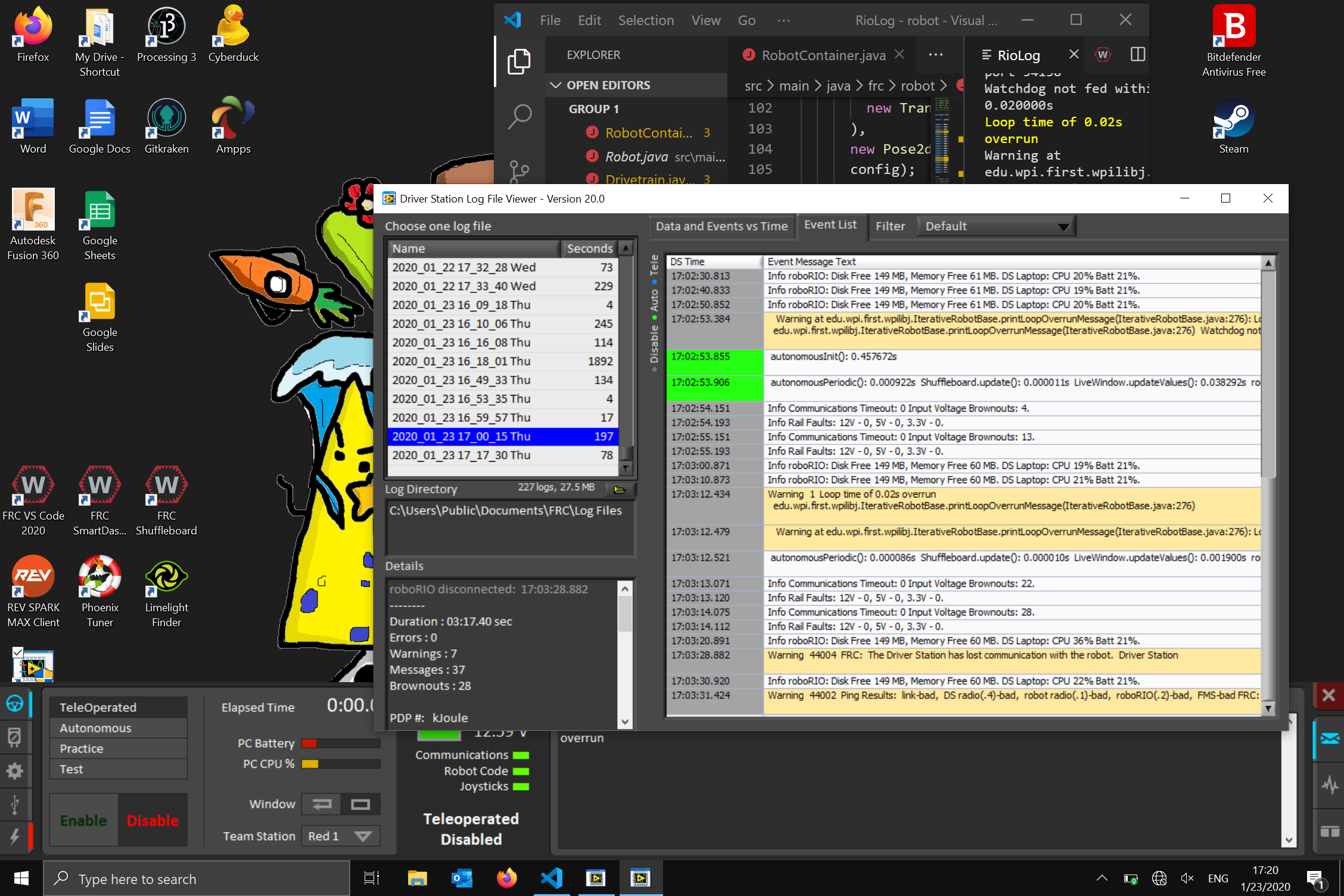Click the WPILib W icon in editor
The width and height of the screenshot is (1344, 896).
point(1103,55)
